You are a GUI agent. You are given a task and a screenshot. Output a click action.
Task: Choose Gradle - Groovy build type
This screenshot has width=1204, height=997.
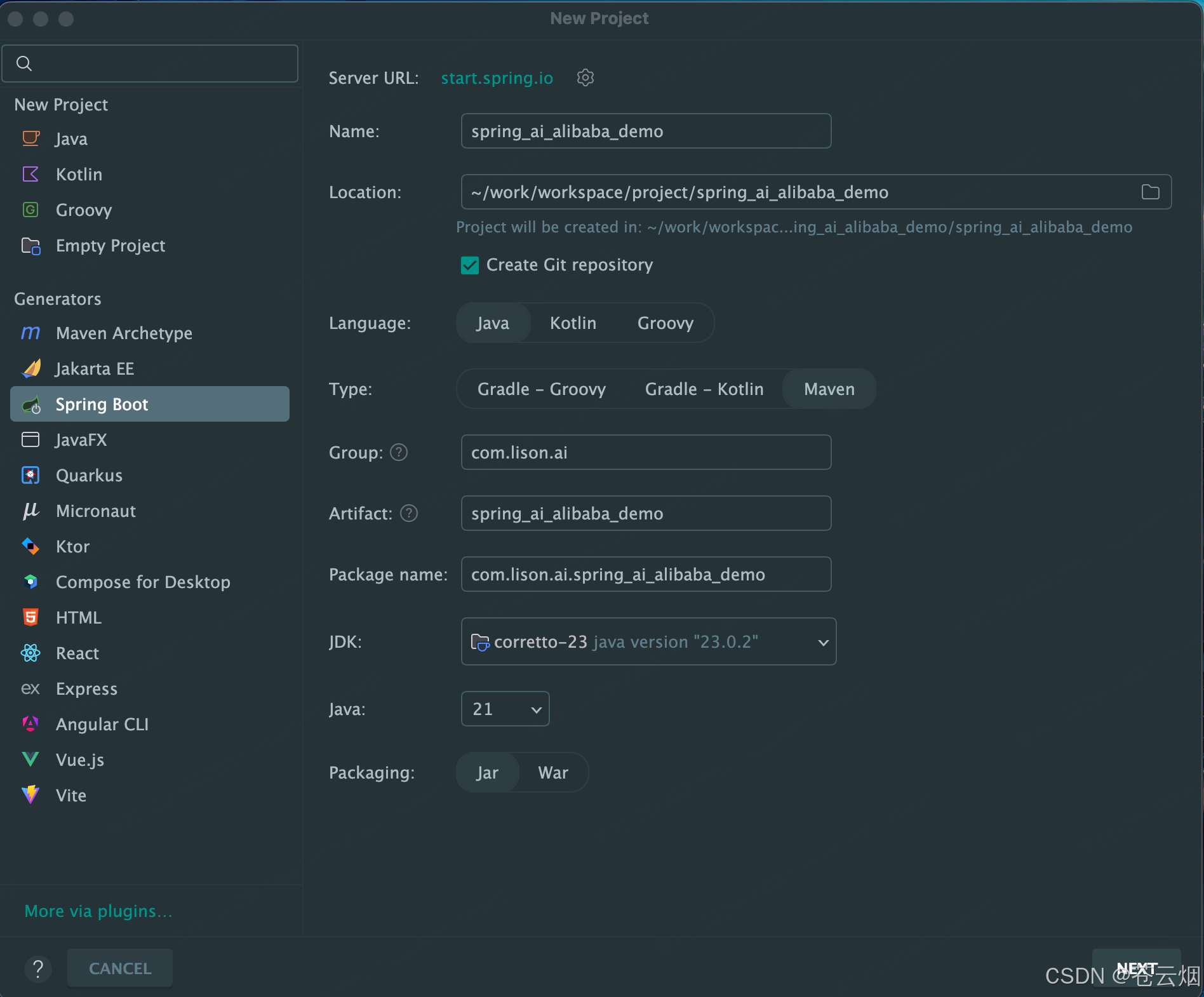pyautogui.click(x=541, y=389)
